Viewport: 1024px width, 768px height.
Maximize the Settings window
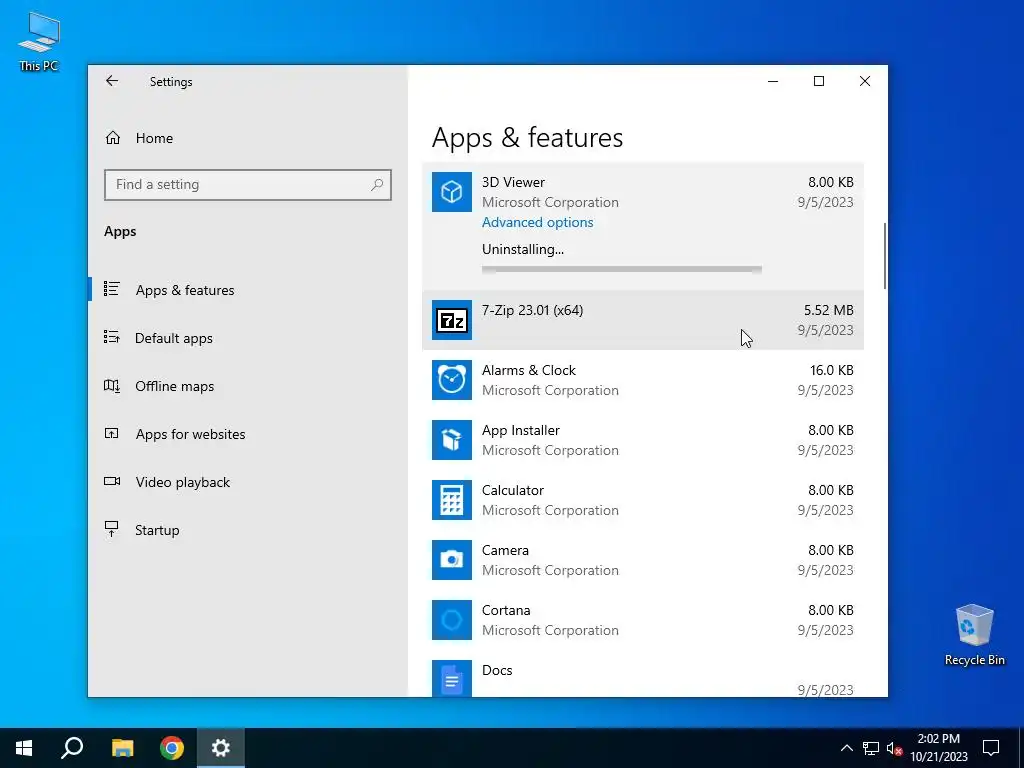pos(819,81)
